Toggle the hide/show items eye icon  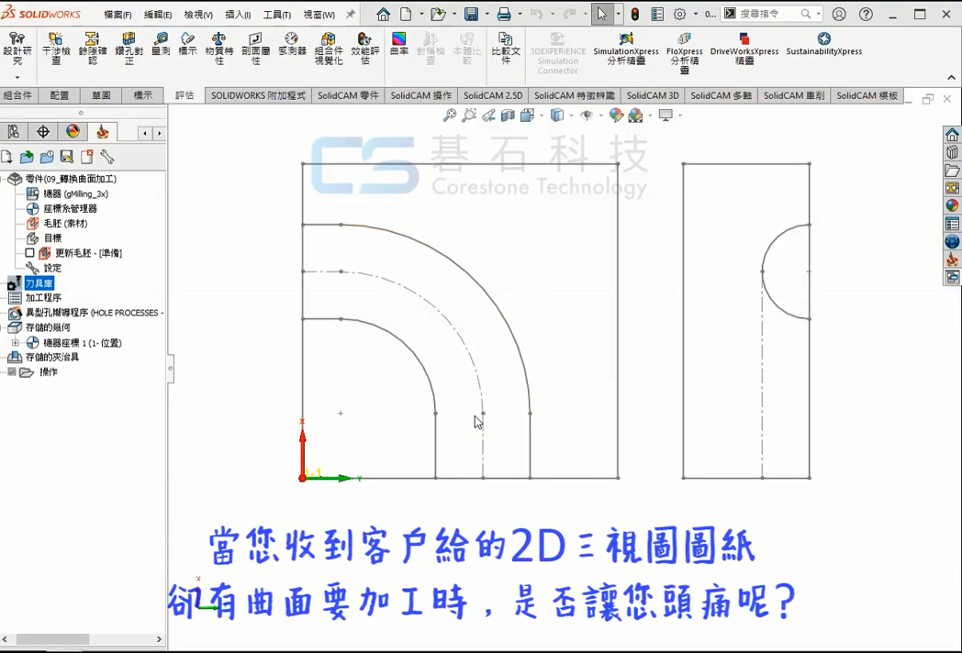(x=586, y=116)
